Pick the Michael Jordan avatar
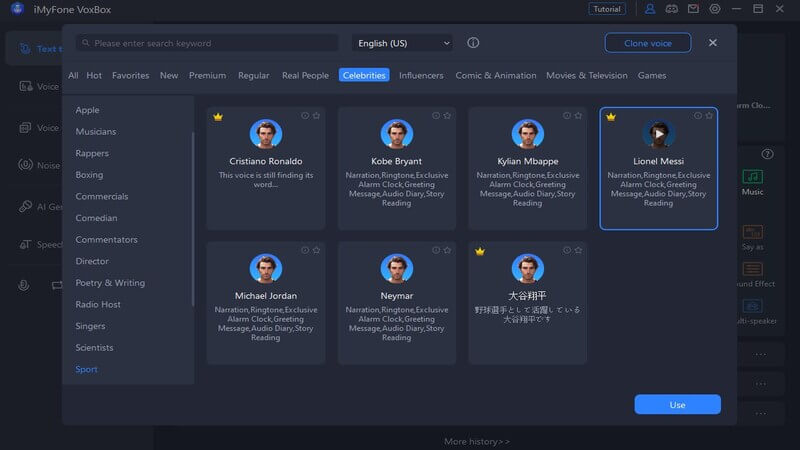 [266, 268]
